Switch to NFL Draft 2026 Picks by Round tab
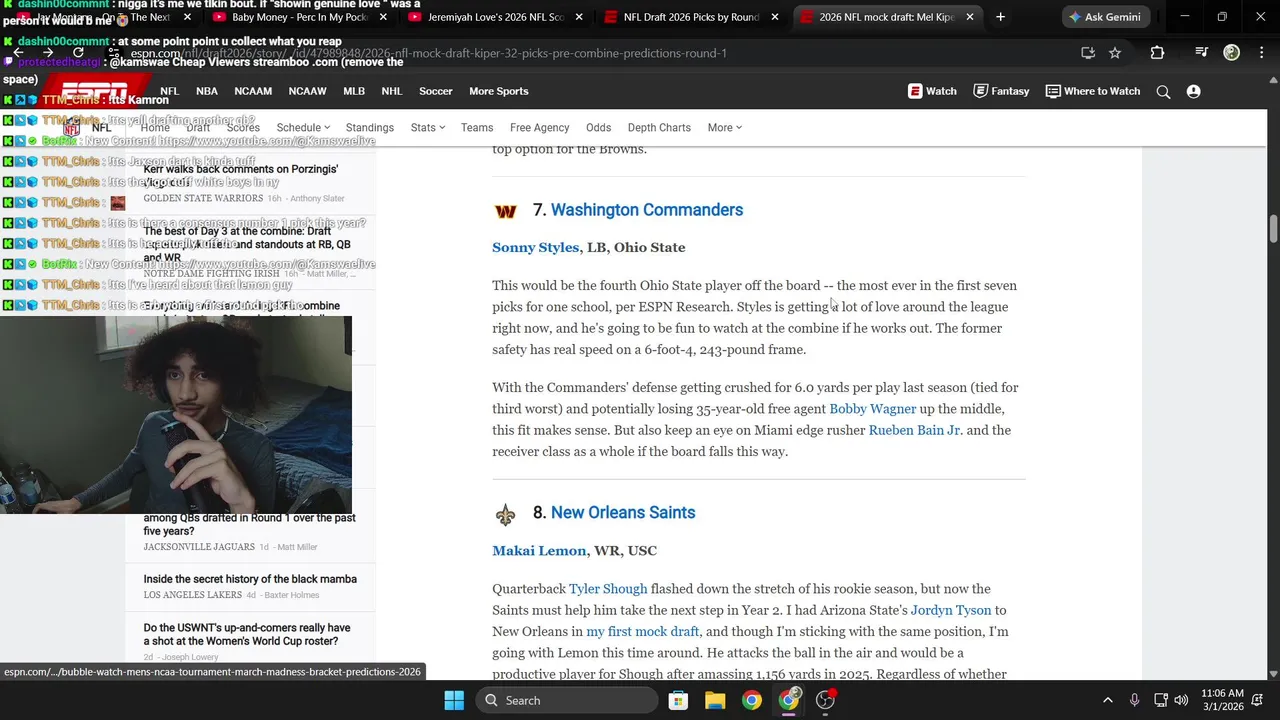Screen dimensions: 1280x720 [x=691, y=17]
